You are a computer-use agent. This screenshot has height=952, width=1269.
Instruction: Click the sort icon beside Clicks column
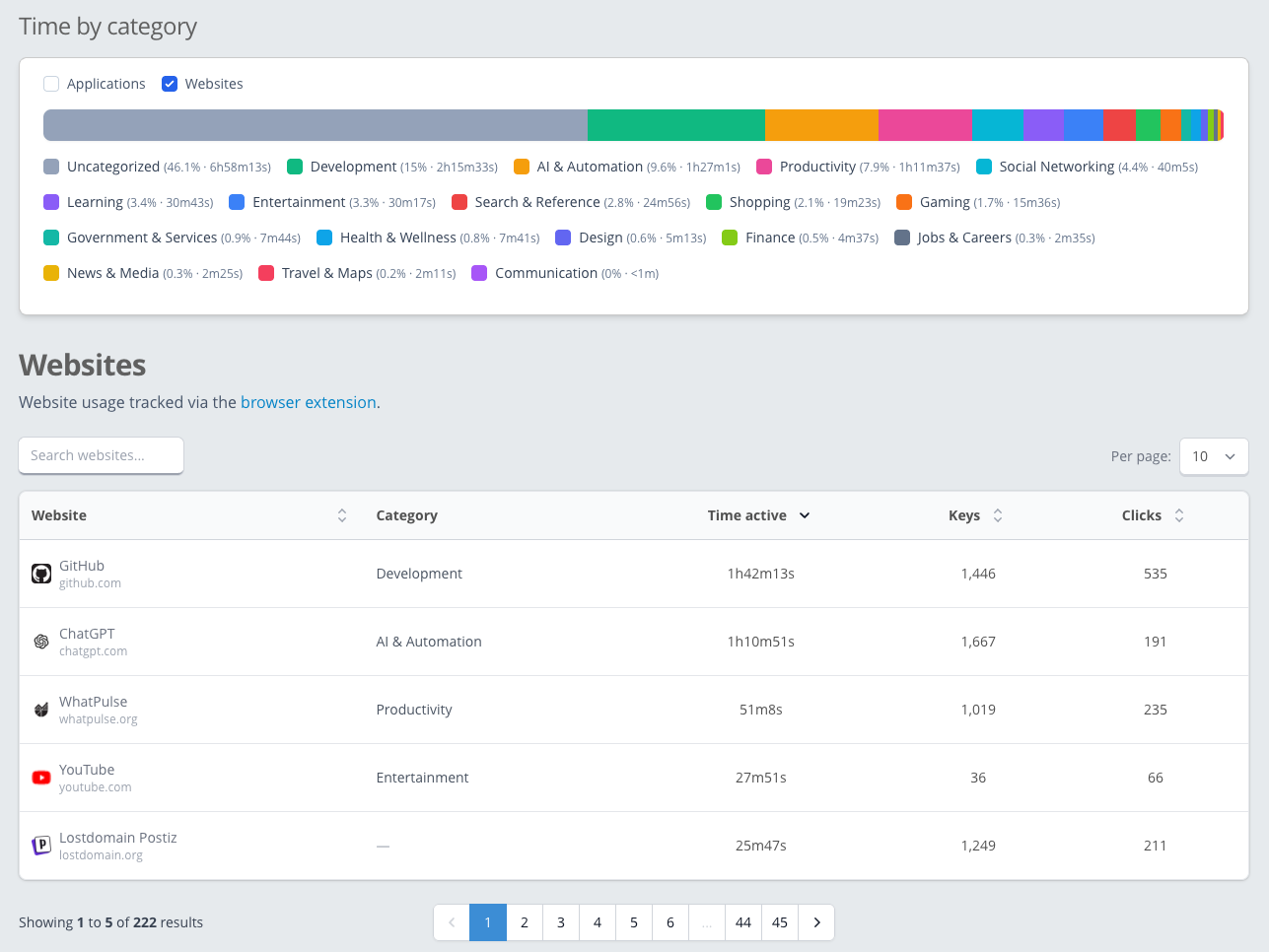(x=1174, y=514)
